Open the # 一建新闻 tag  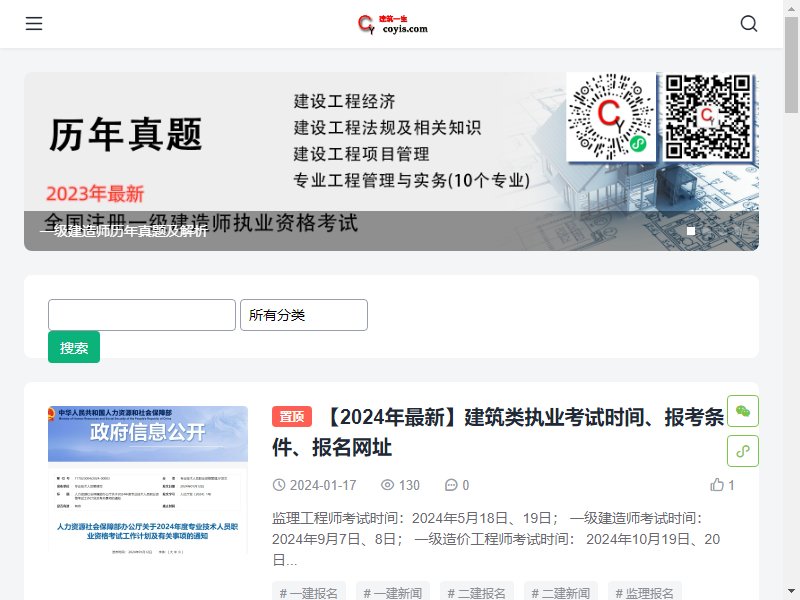[x=393, y=592]
